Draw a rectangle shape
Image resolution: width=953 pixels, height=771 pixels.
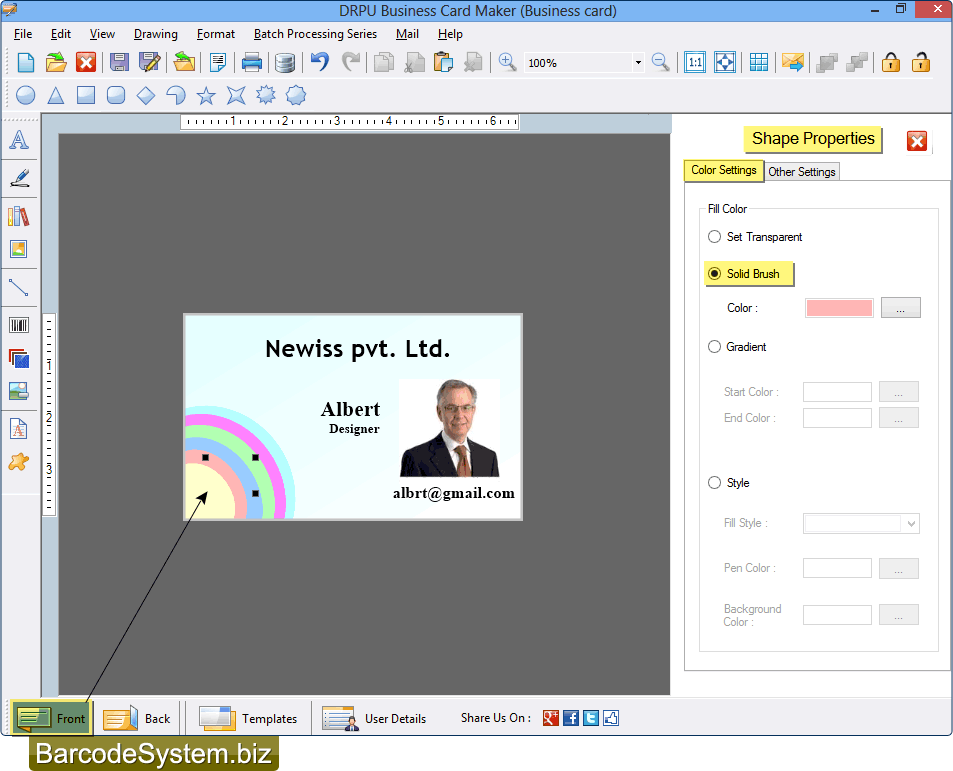(x=86, y=95)
